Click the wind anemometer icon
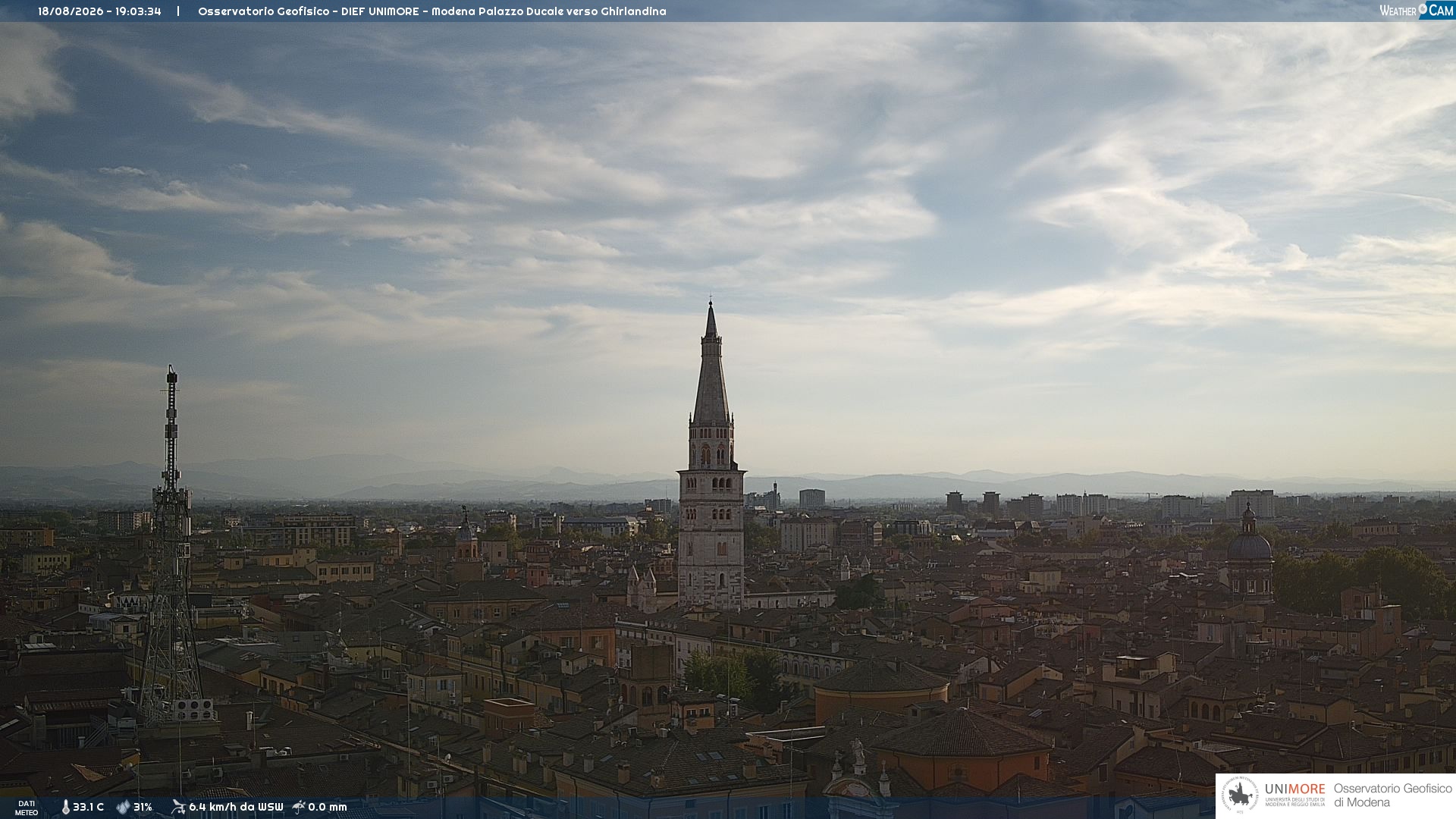Screen dimensions: 1456x819 pos(178,807)
